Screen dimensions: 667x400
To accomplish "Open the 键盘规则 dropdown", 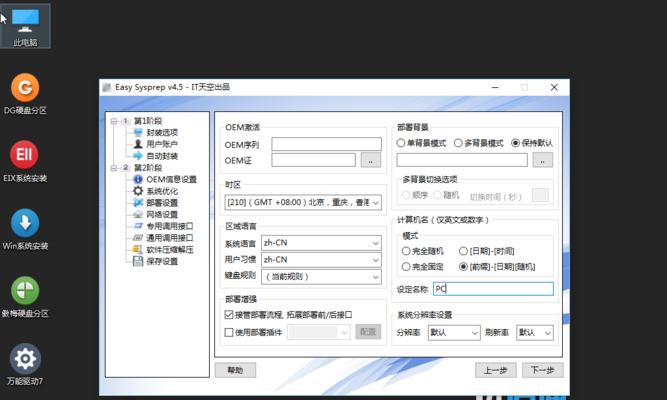I will click(x=321, y=277).
